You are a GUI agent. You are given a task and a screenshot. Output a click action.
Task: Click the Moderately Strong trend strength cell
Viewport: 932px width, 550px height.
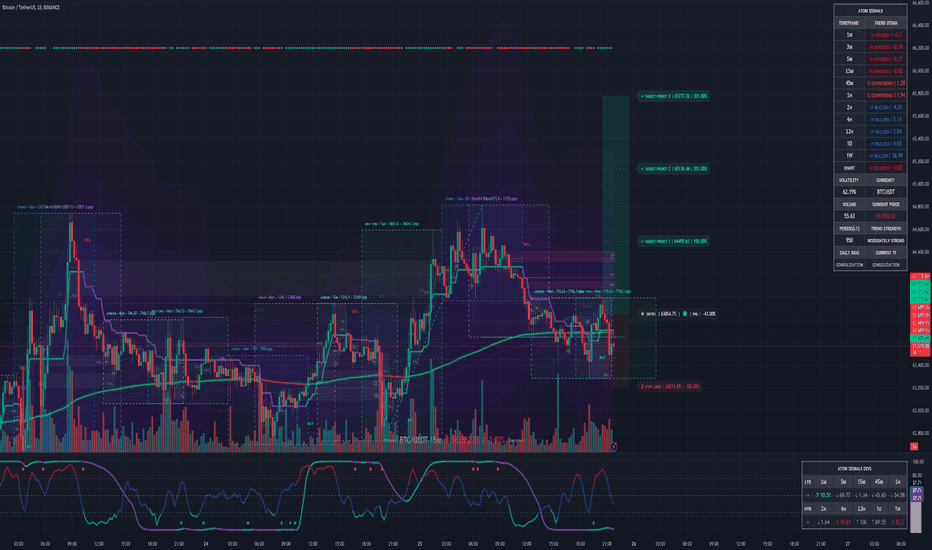pos(886,240)
